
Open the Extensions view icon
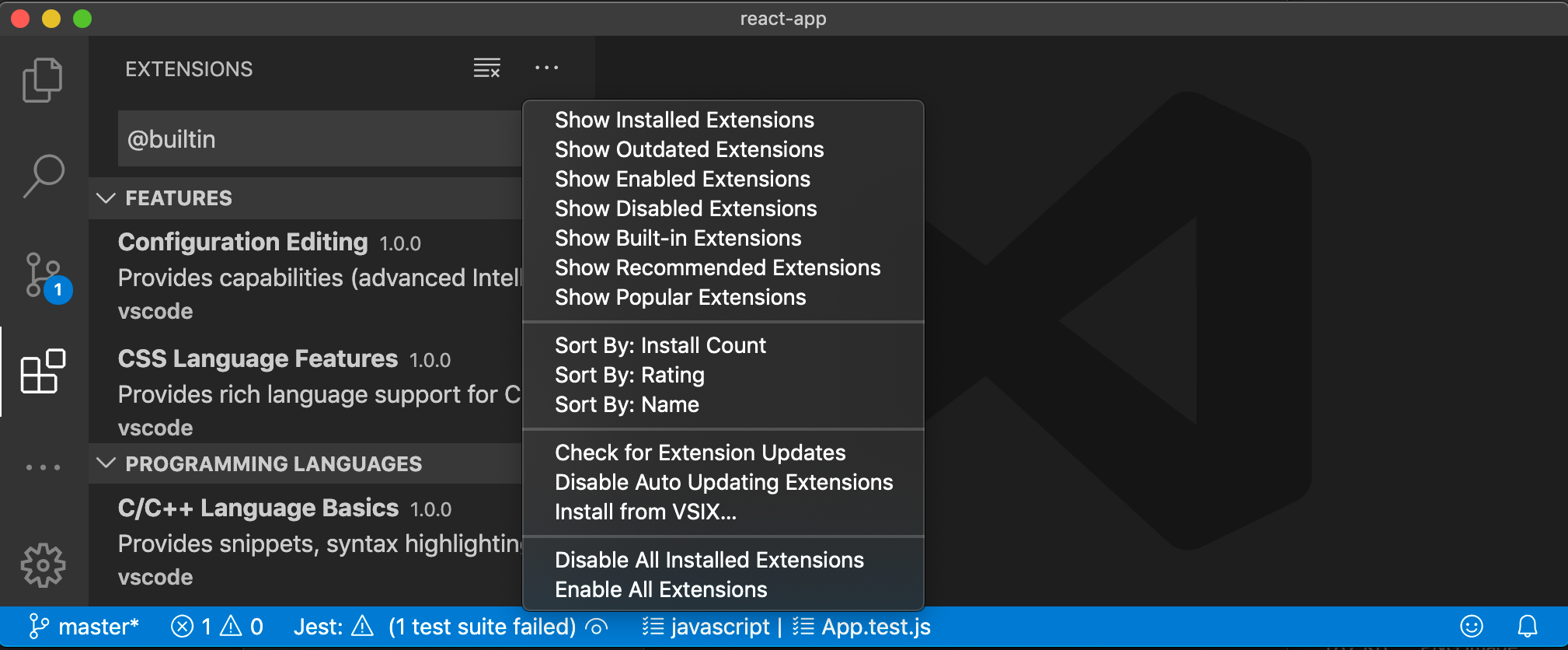(43, 371)
